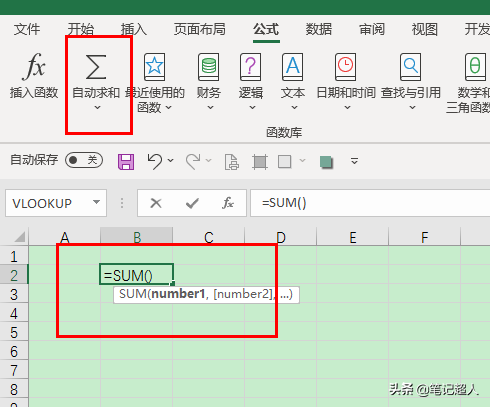Click the grey square border icon
This screenshot has height=407, width=490.
(x=285, y=162)
